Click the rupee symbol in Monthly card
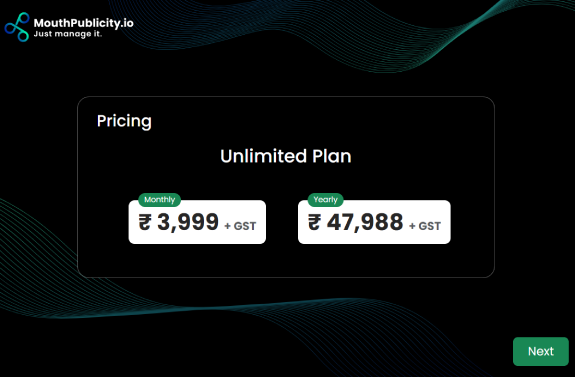Screen dimensions: 575x377 tap(145, 223)
